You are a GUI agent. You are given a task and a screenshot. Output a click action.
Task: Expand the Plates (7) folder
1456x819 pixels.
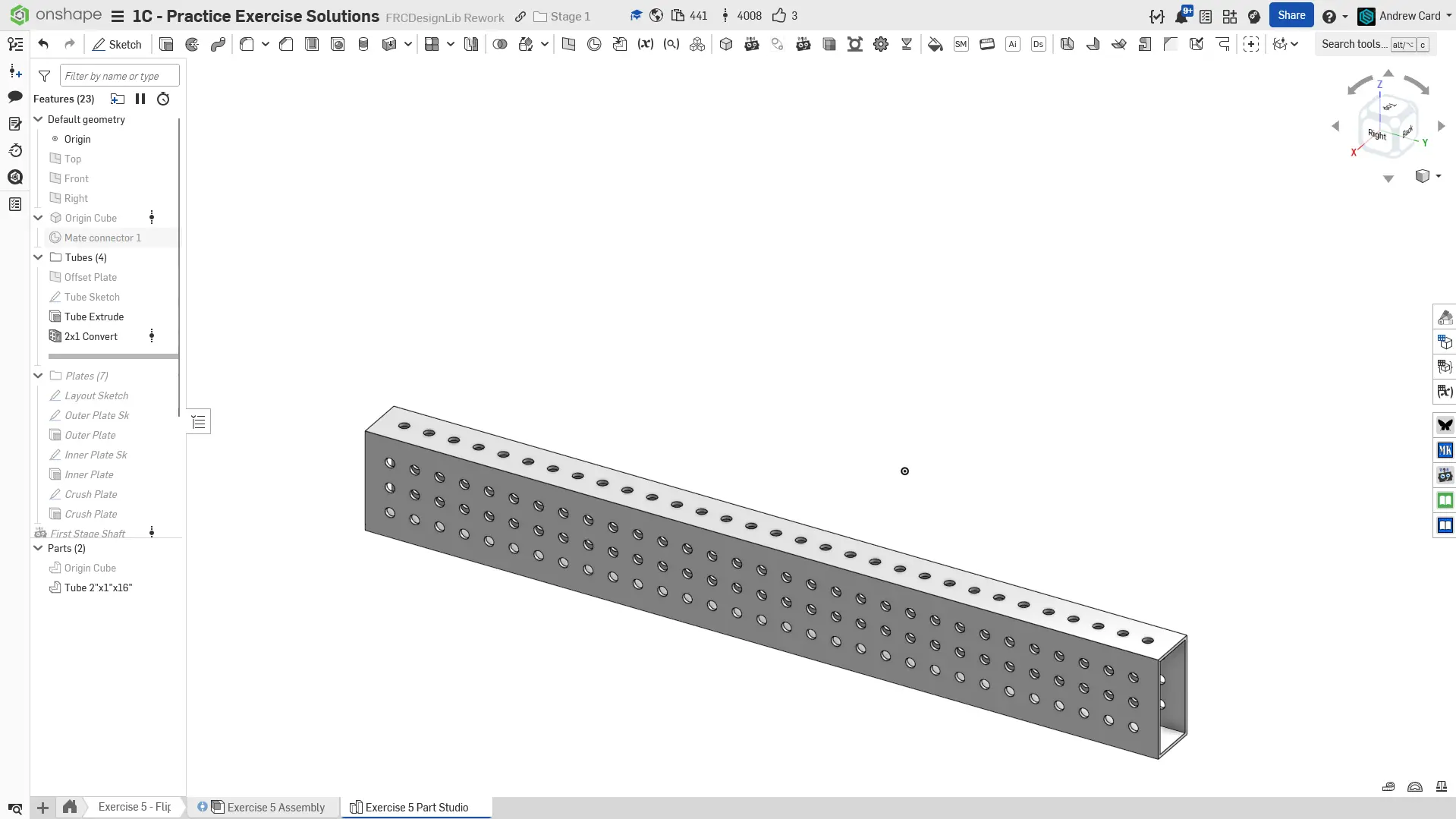[x=38, y=376]
